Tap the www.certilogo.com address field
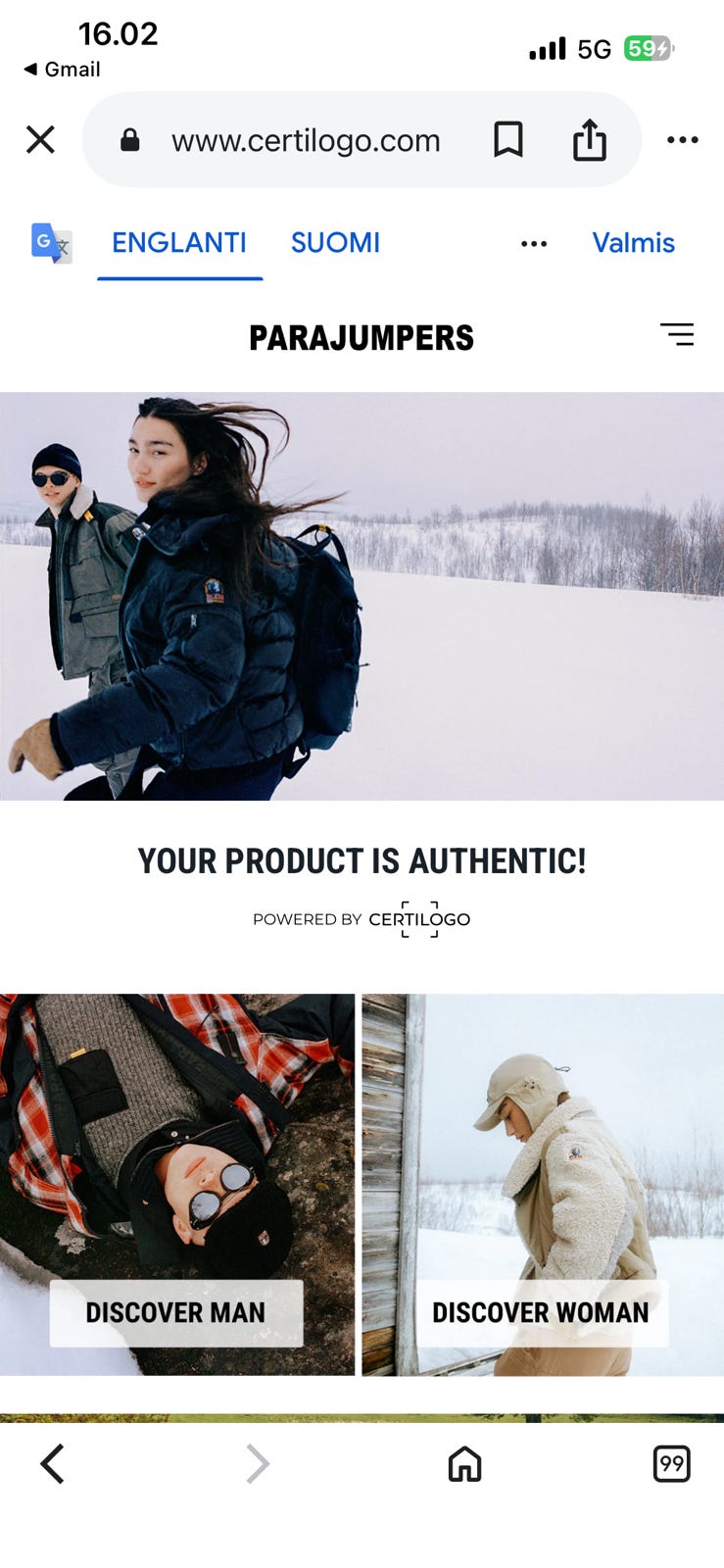This screenshot has width=724, height=1568. tap(306, 140)
